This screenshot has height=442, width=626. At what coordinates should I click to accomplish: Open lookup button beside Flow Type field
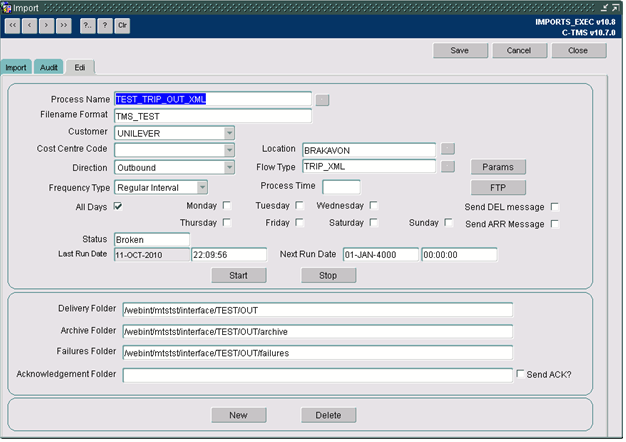click(448, 167)
